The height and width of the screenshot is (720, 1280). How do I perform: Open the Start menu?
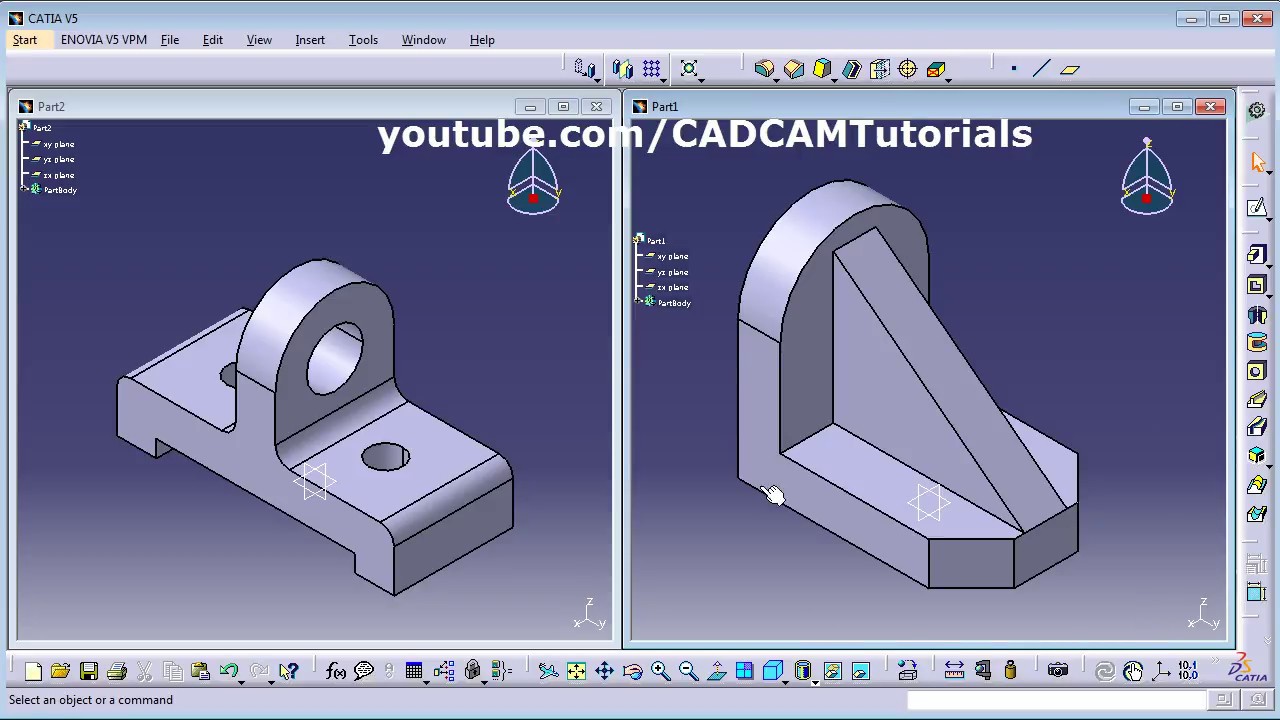point(25,40)
